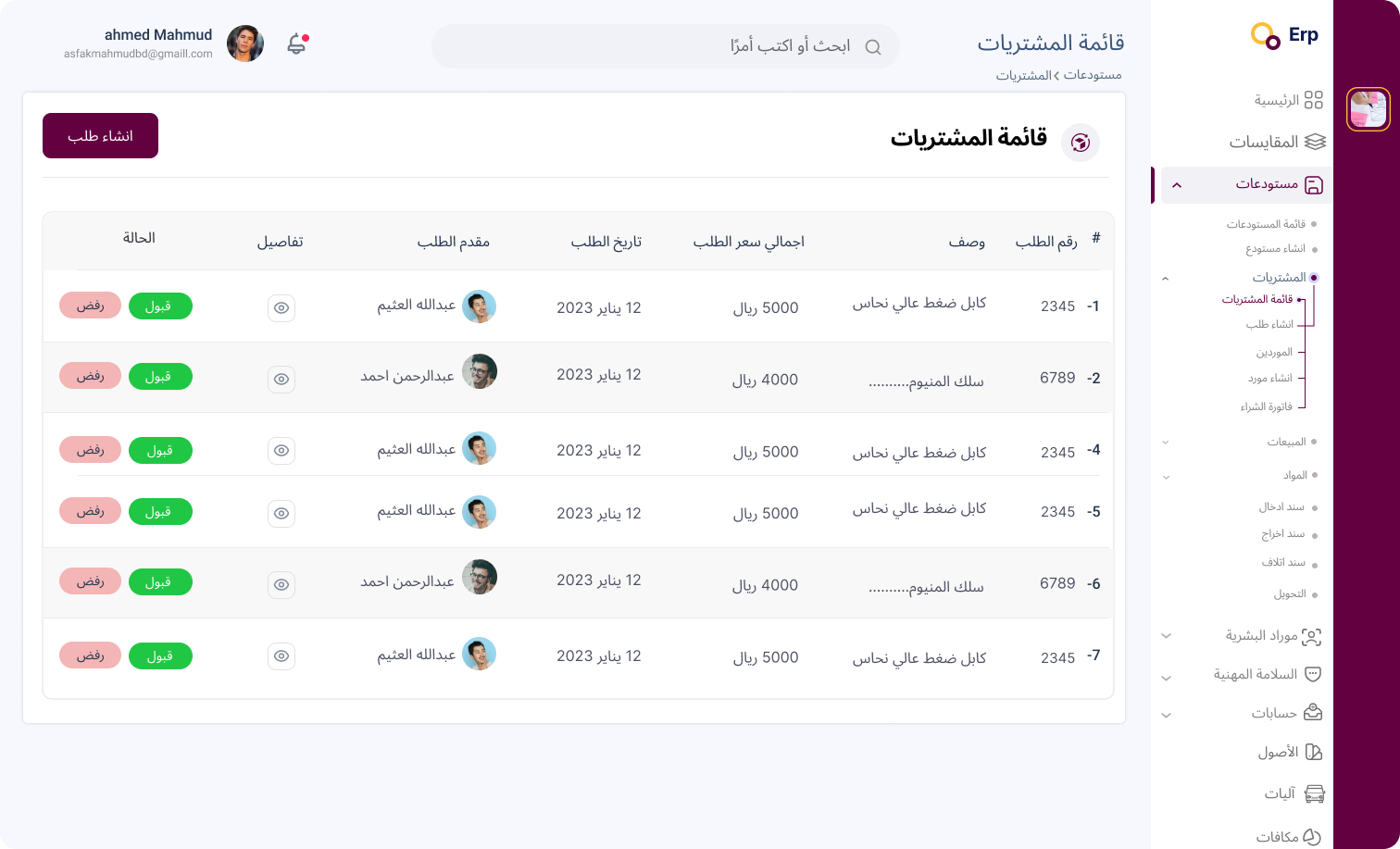Click the الأصول assets icon
The width and height of the screenshot is (1400, 849).
(x=1313, y=752)
